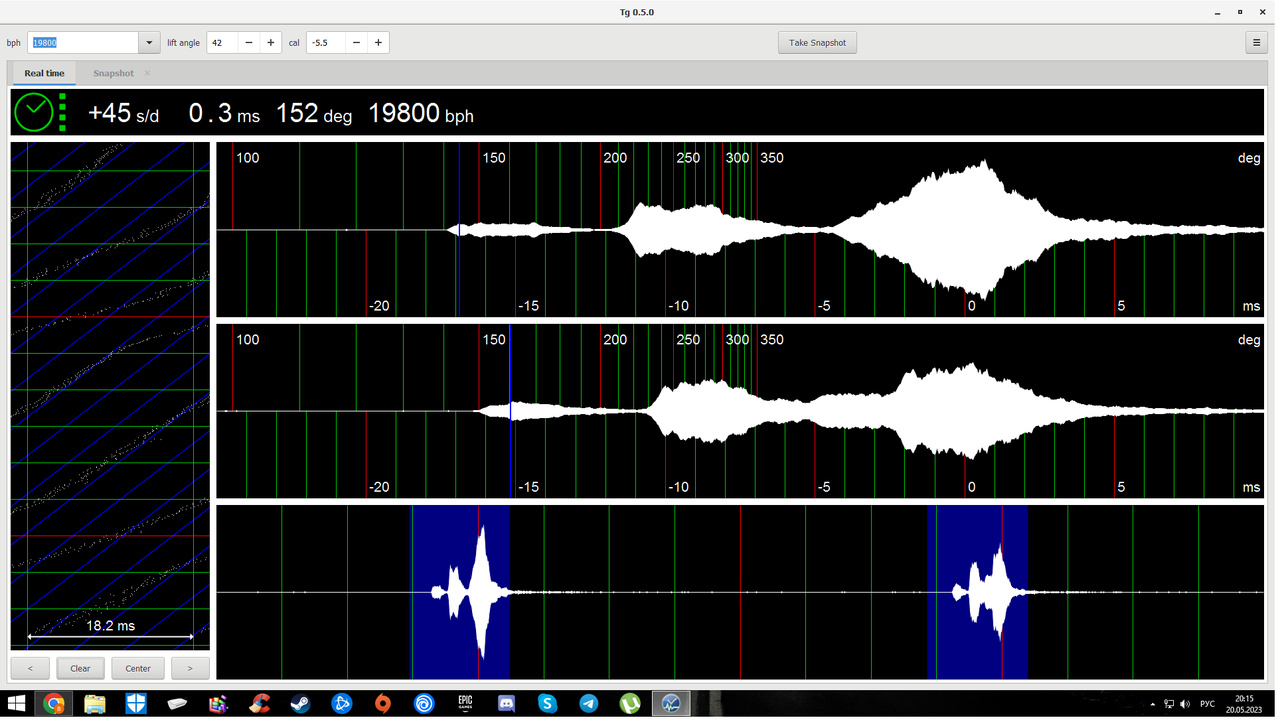Click into the bph input field

click(83, 43)
